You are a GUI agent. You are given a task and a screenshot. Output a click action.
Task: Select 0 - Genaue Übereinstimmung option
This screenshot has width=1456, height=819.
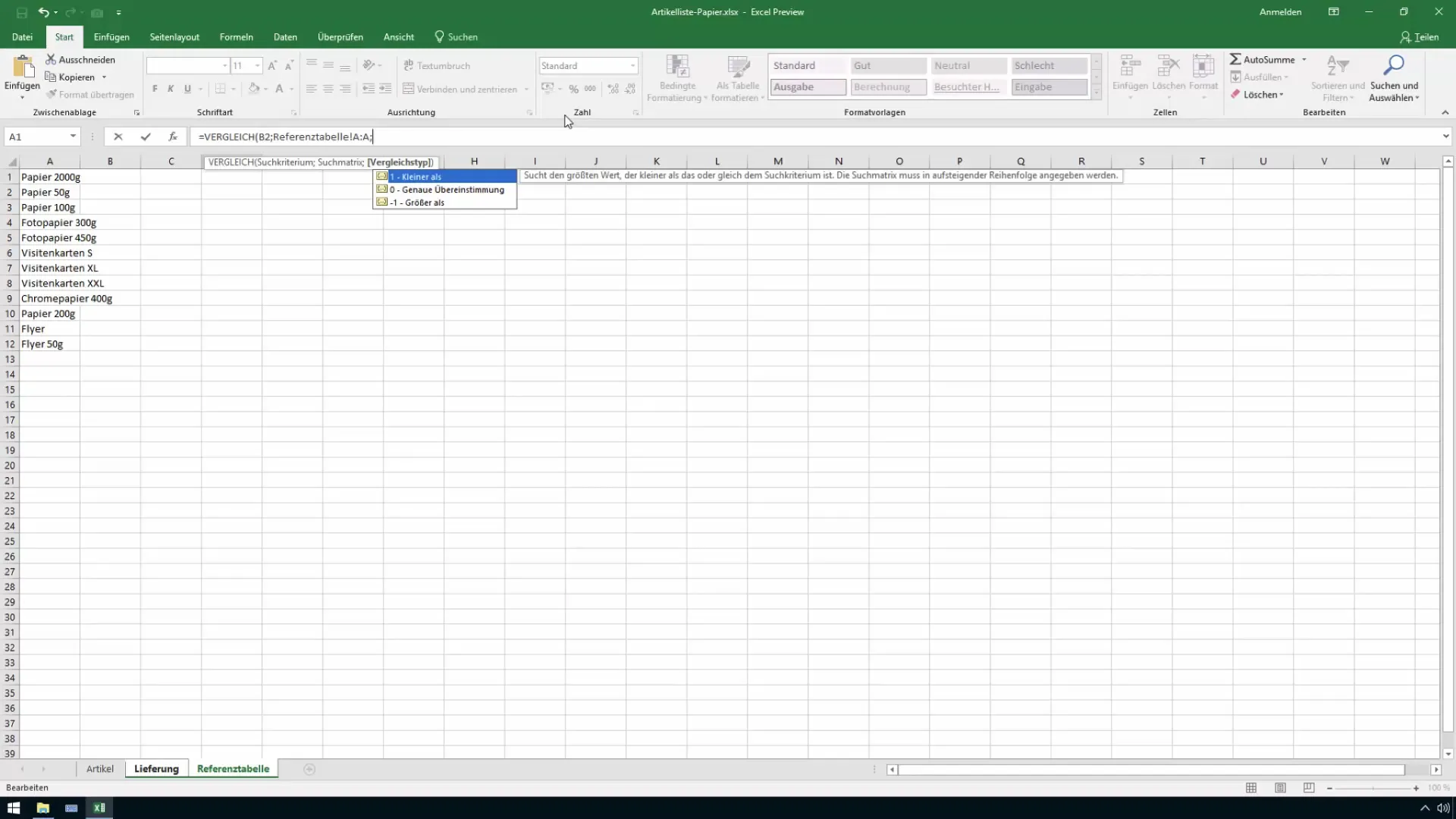(x=447, y=189)
